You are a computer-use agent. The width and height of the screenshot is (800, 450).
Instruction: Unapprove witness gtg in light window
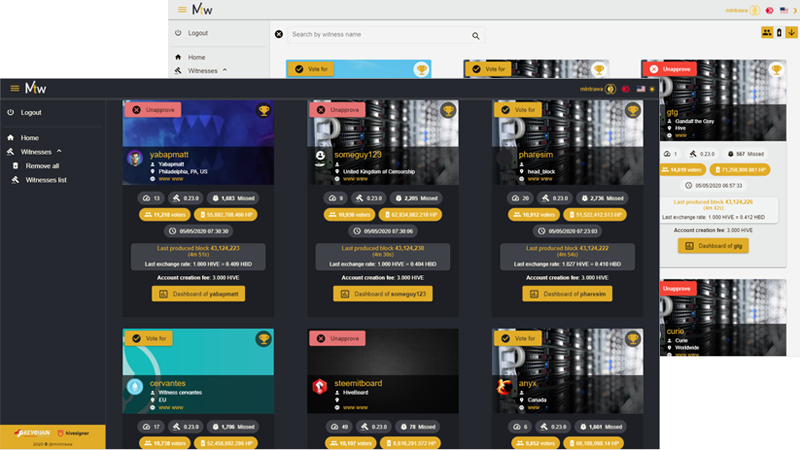point(670,69)
